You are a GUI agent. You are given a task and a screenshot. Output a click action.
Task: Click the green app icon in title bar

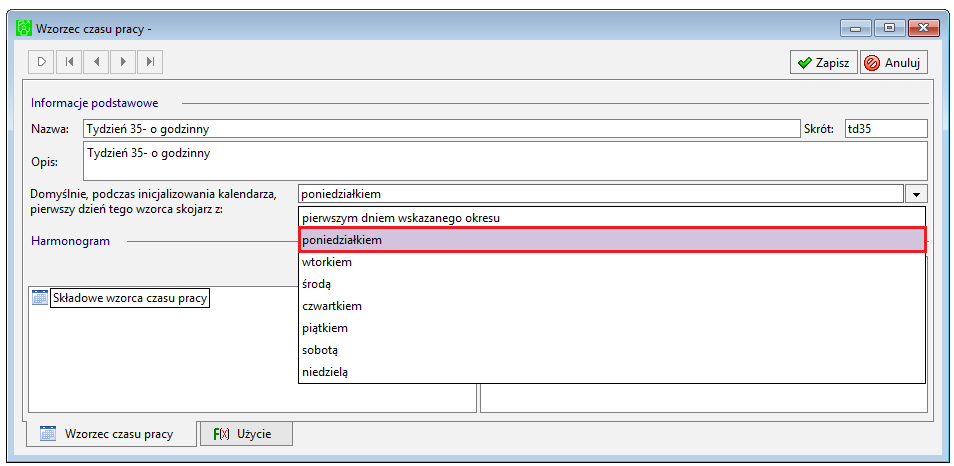23,28
